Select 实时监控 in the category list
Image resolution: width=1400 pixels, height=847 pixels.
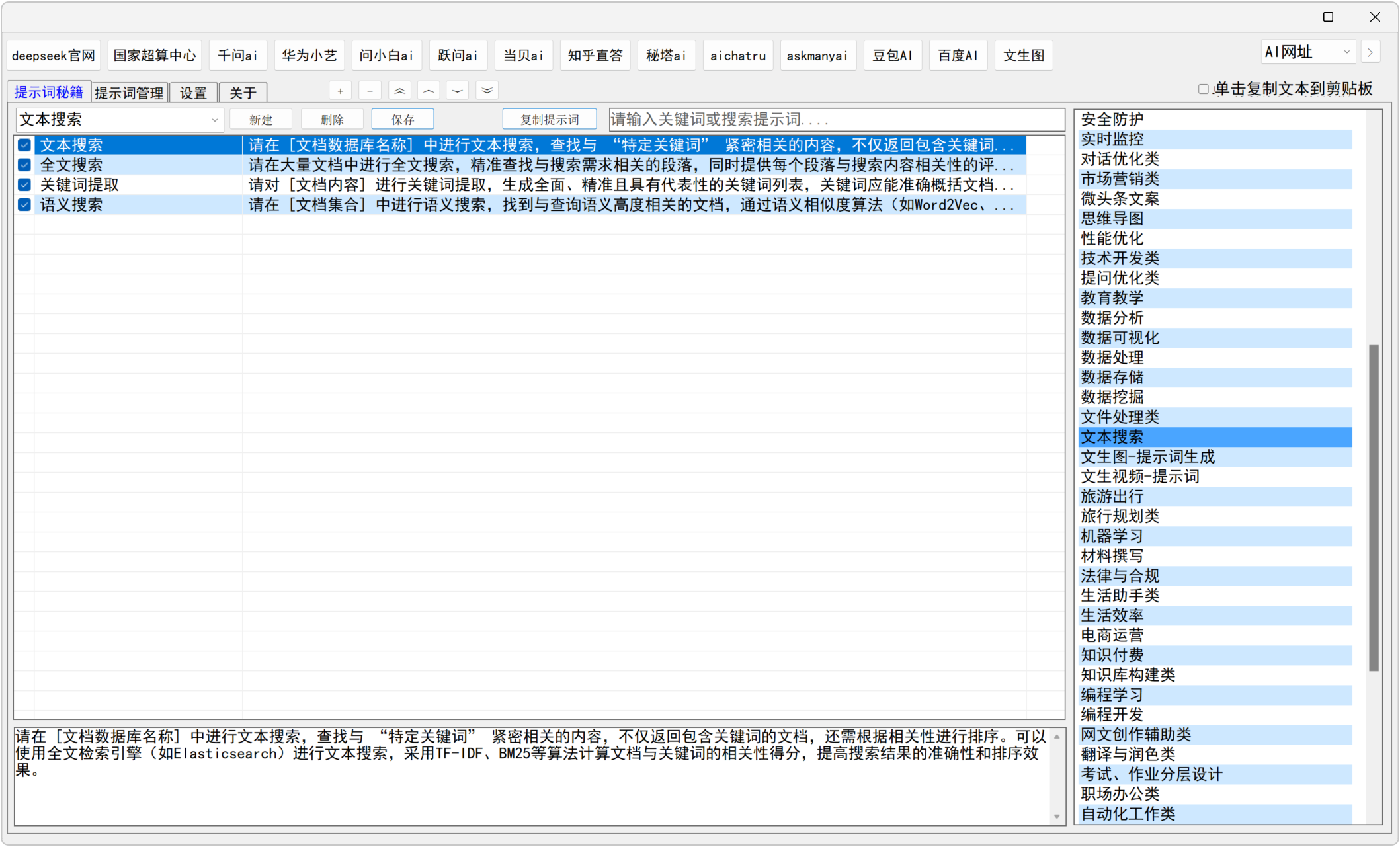point(1215,140)
